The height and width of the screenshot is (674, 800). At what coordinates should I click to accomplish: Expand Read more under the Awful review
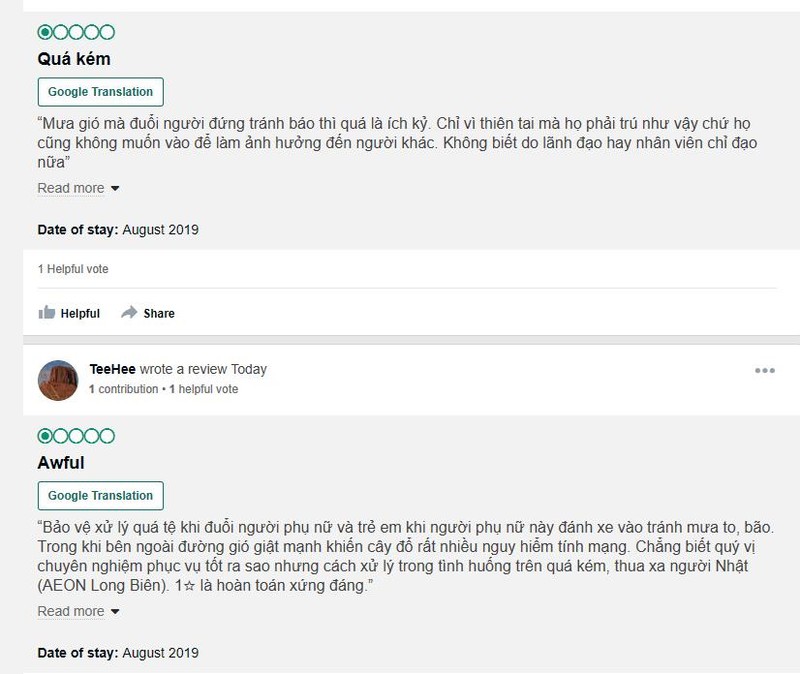point(71,611)
